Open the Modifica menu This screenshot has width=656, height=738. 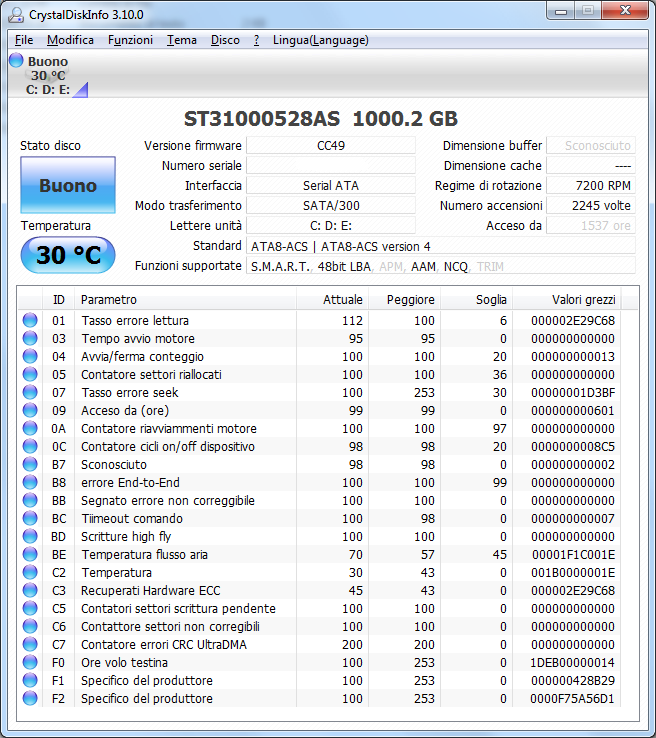coord(70,40)
